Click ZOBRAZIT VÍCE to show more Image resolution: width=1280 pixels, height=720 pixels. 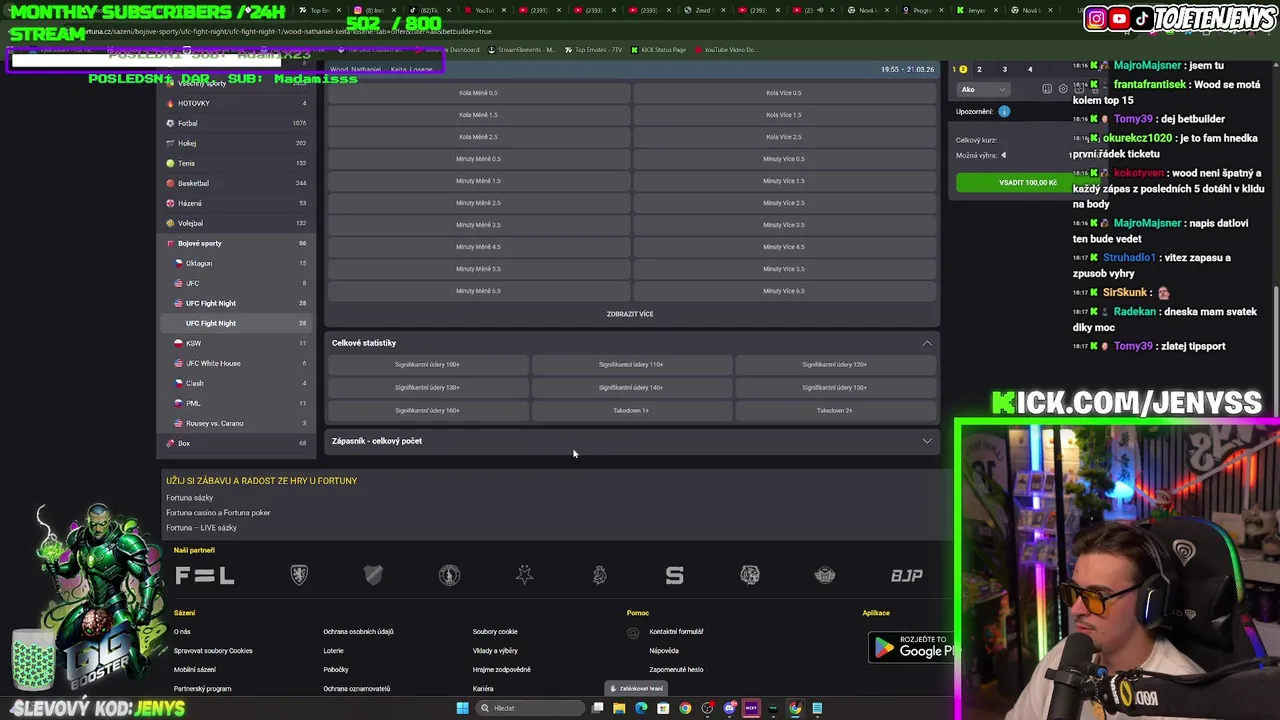[630, 314]
